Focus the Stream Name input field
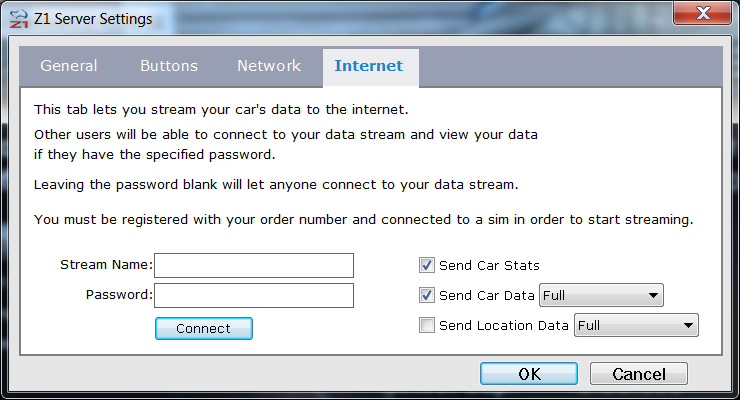Image resolution: width=740 pixels, height=400 pixels. (x=254, y=266)
